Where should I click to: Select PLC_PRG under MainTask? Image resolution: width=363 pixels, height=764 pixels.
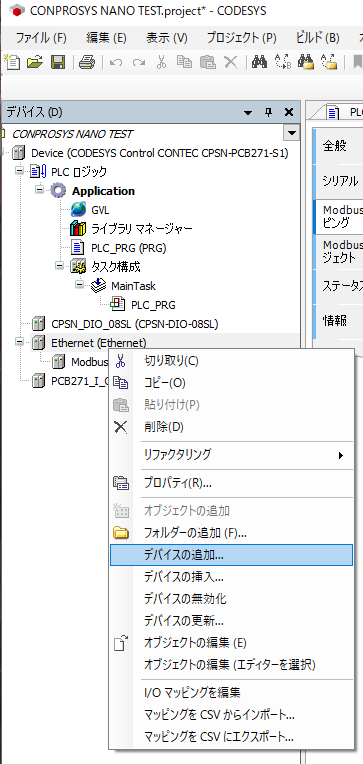(153, 305)
